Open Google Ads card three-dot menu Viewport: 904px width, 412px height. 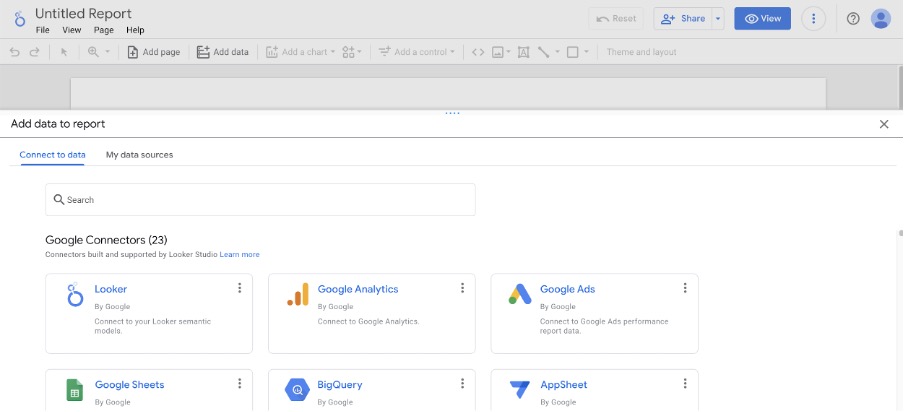pos(685,288)
